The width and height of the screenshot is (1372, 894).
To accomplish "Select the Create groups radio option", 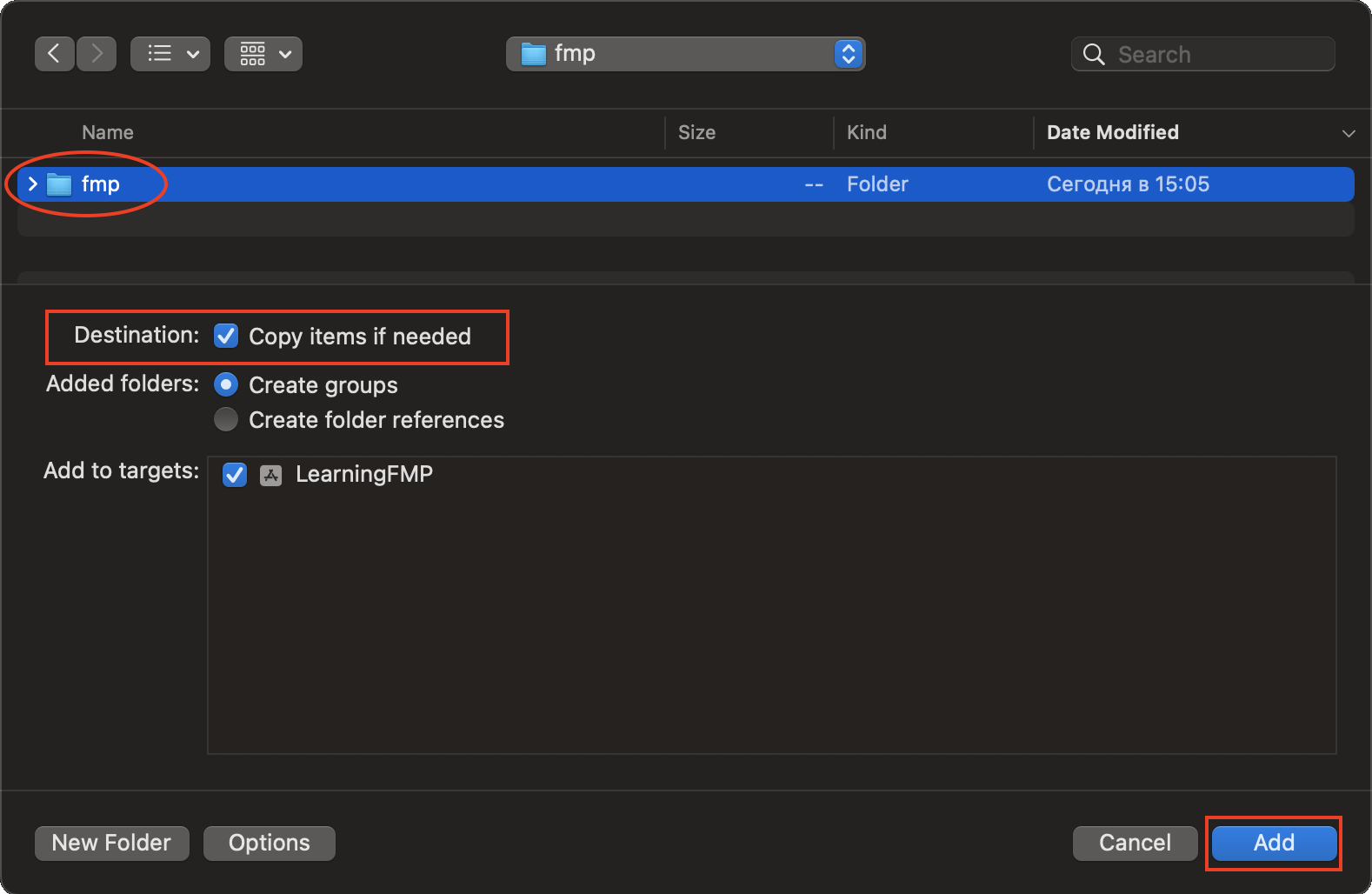I will coord(226,384).
